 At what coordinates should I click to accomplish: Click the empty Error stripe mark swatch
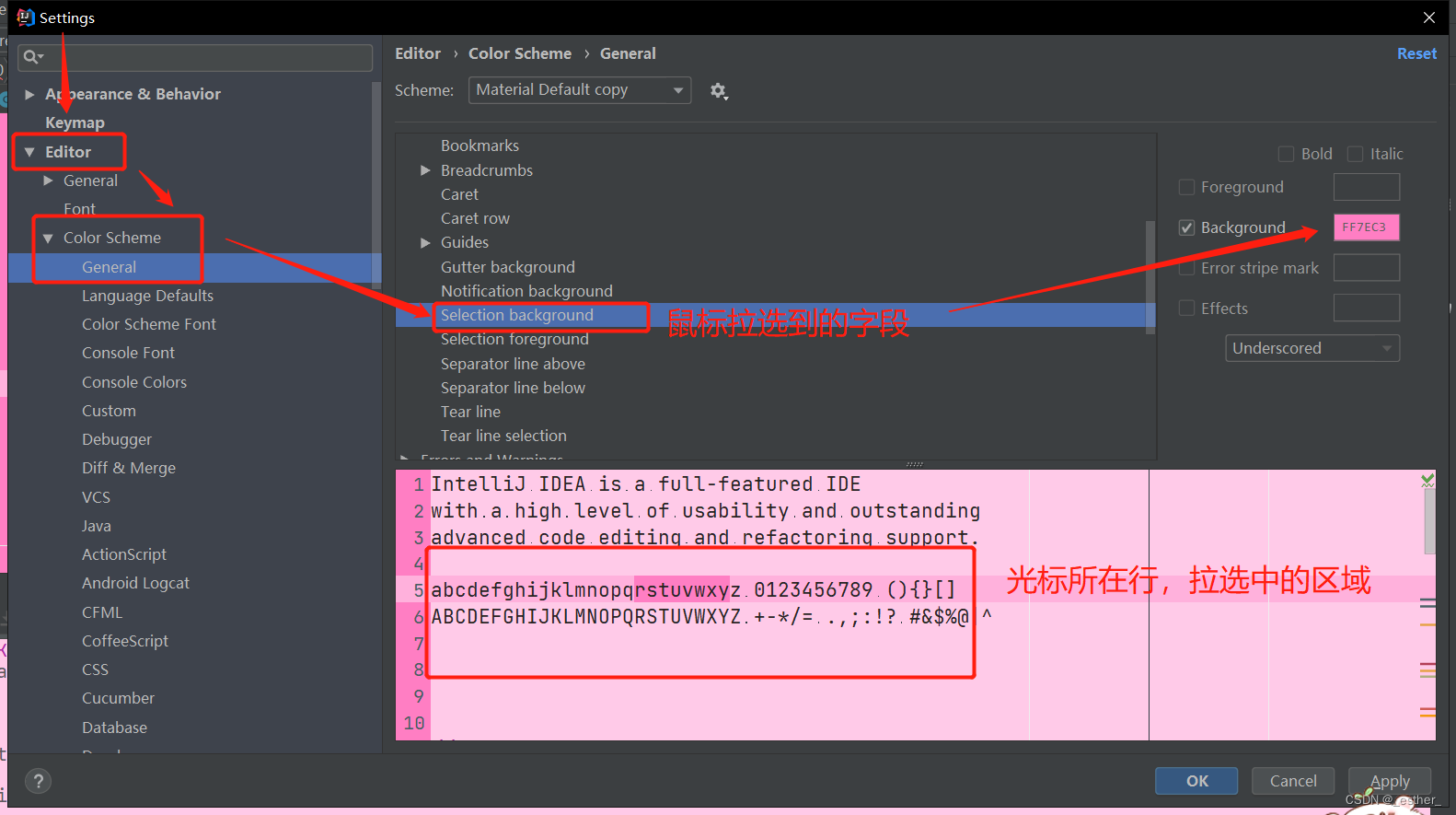click(1367, 268)
